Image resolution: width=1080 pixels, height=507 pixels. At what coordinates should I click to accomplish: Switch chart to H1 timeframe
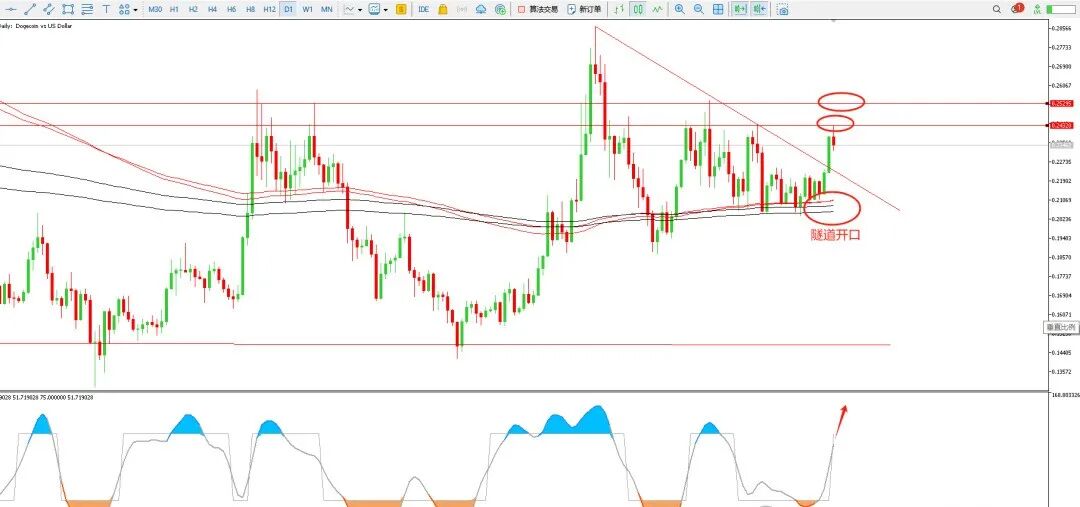(x=174, y=10)
